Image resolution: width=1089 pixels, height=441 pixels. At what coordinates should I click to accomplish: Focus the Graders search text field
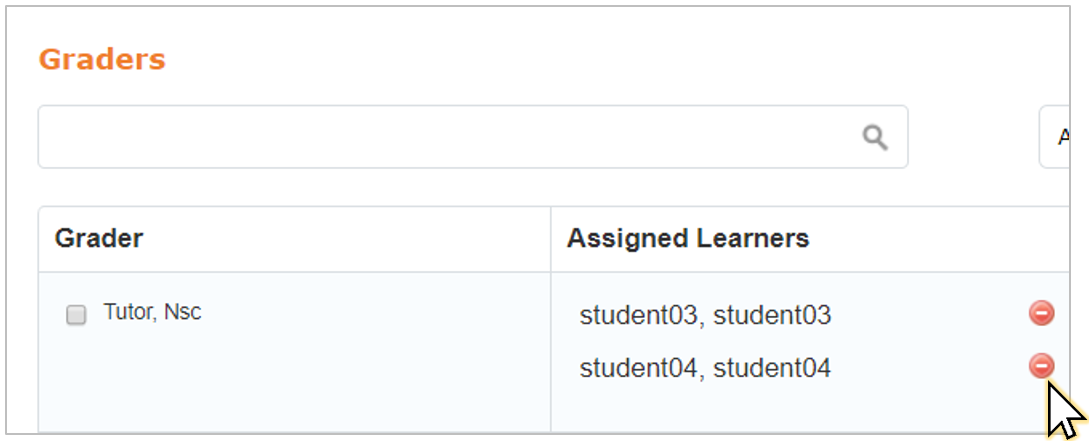click(473, 137)
